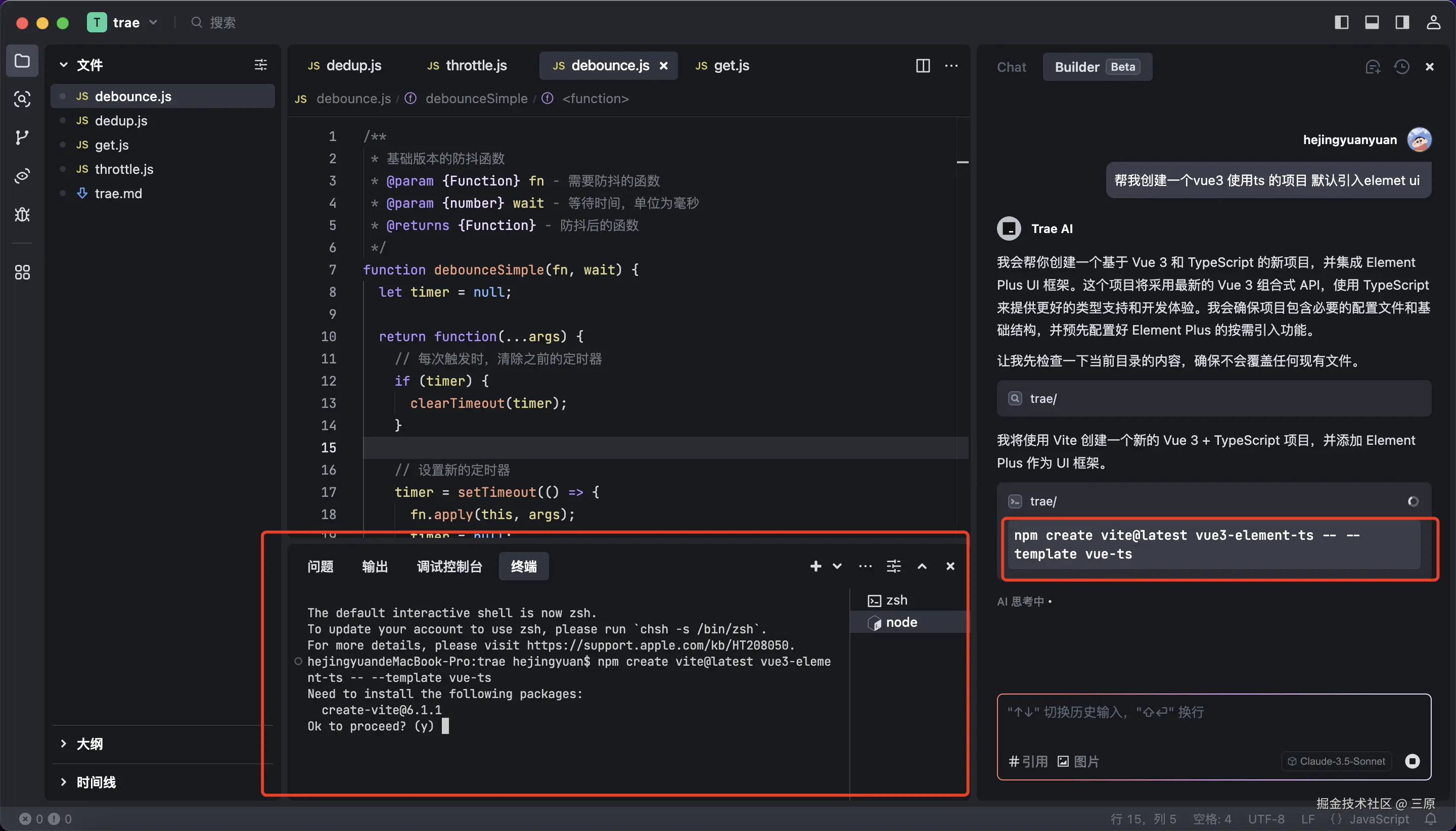Click the search sidebar icon
This screenshot has width=1456, height=831.
tap(22, 99)
